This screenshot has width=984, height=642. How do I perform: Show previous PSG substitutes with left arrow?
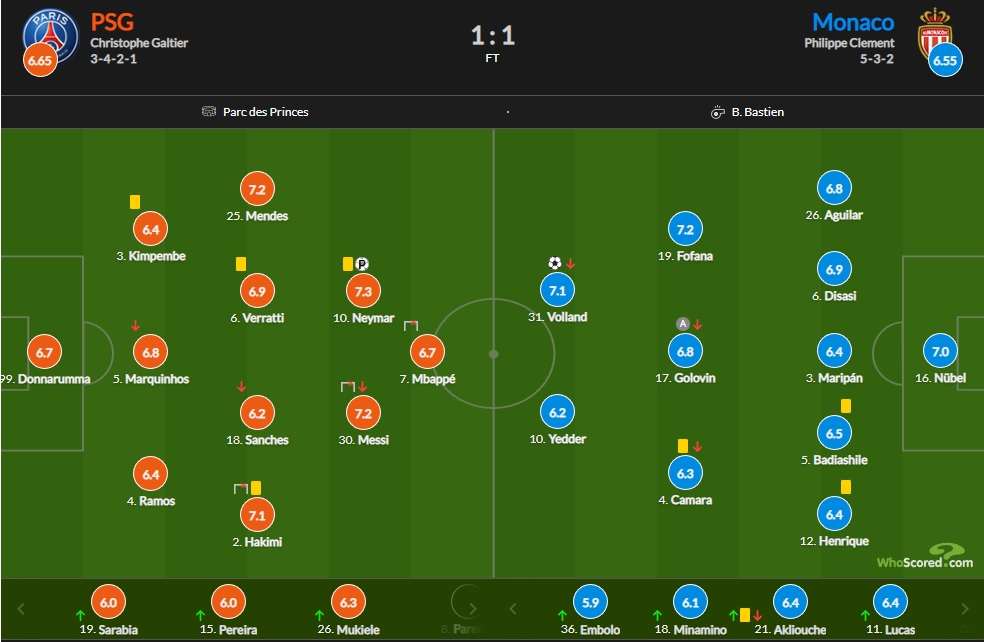coord(21,609)
